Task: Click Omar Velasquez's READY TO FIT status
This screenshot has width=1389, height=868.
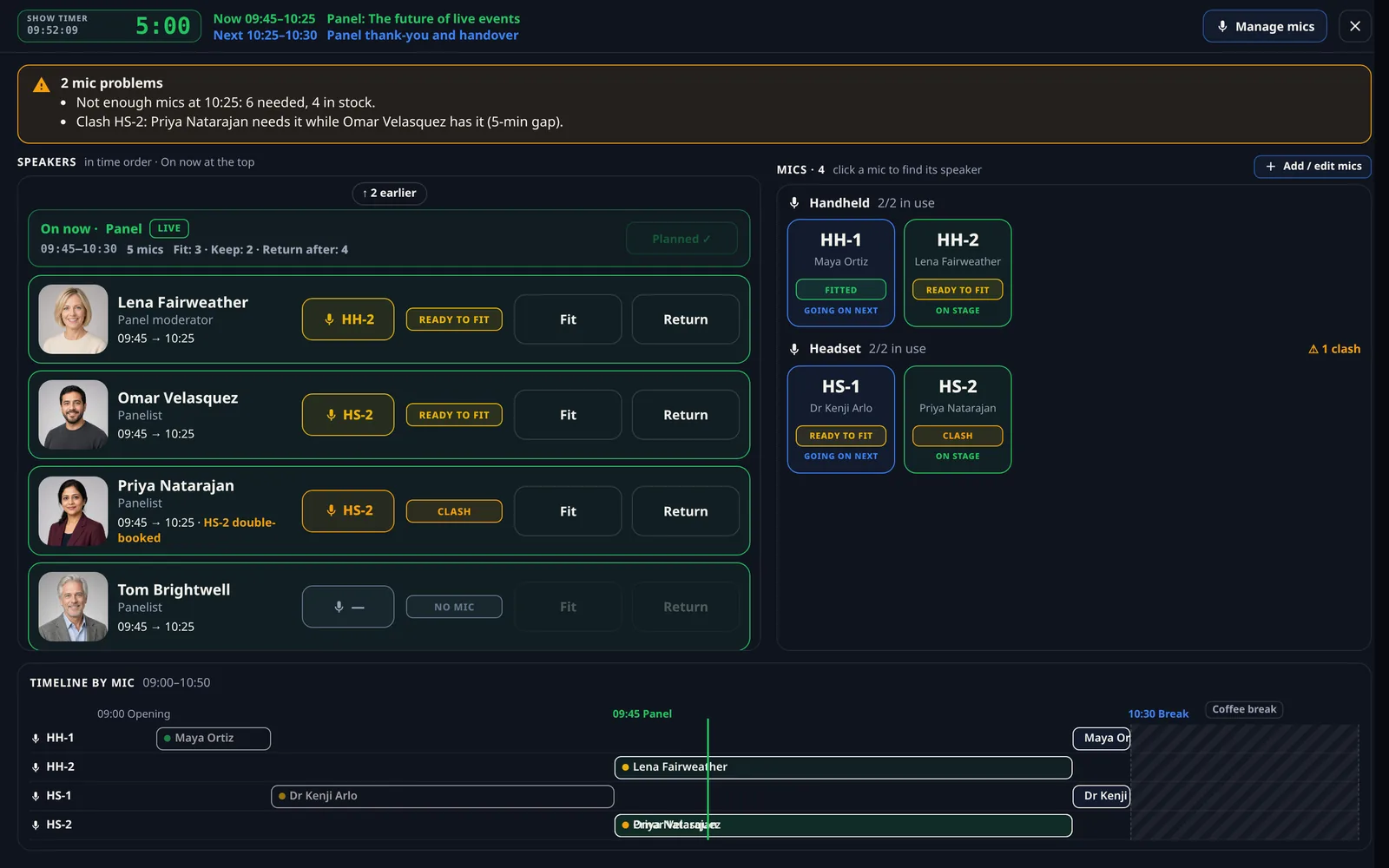Action: click(x=454, y=415)
